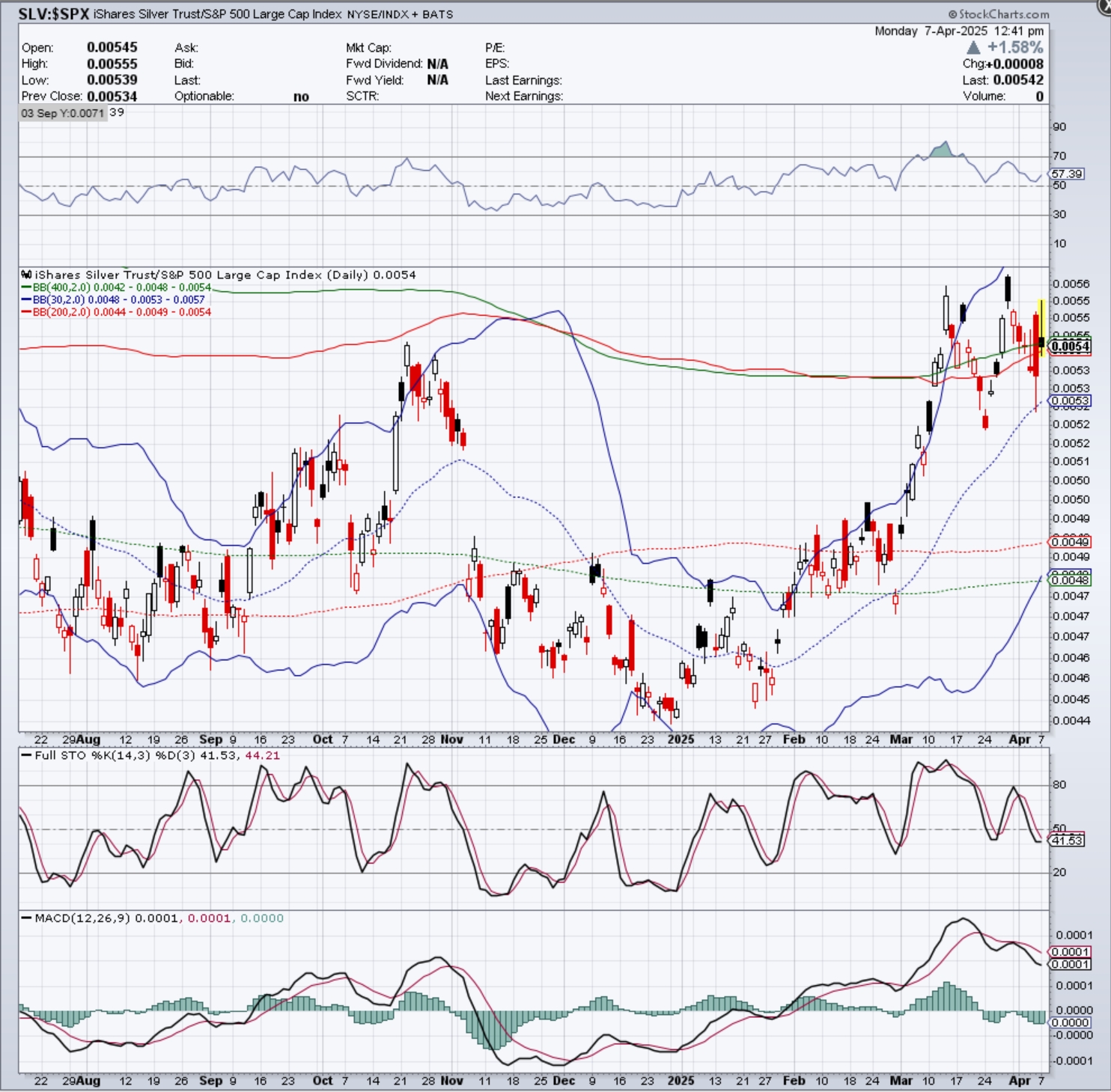
Task: Click the Optionable 'no' value
Action: [301, 97]
